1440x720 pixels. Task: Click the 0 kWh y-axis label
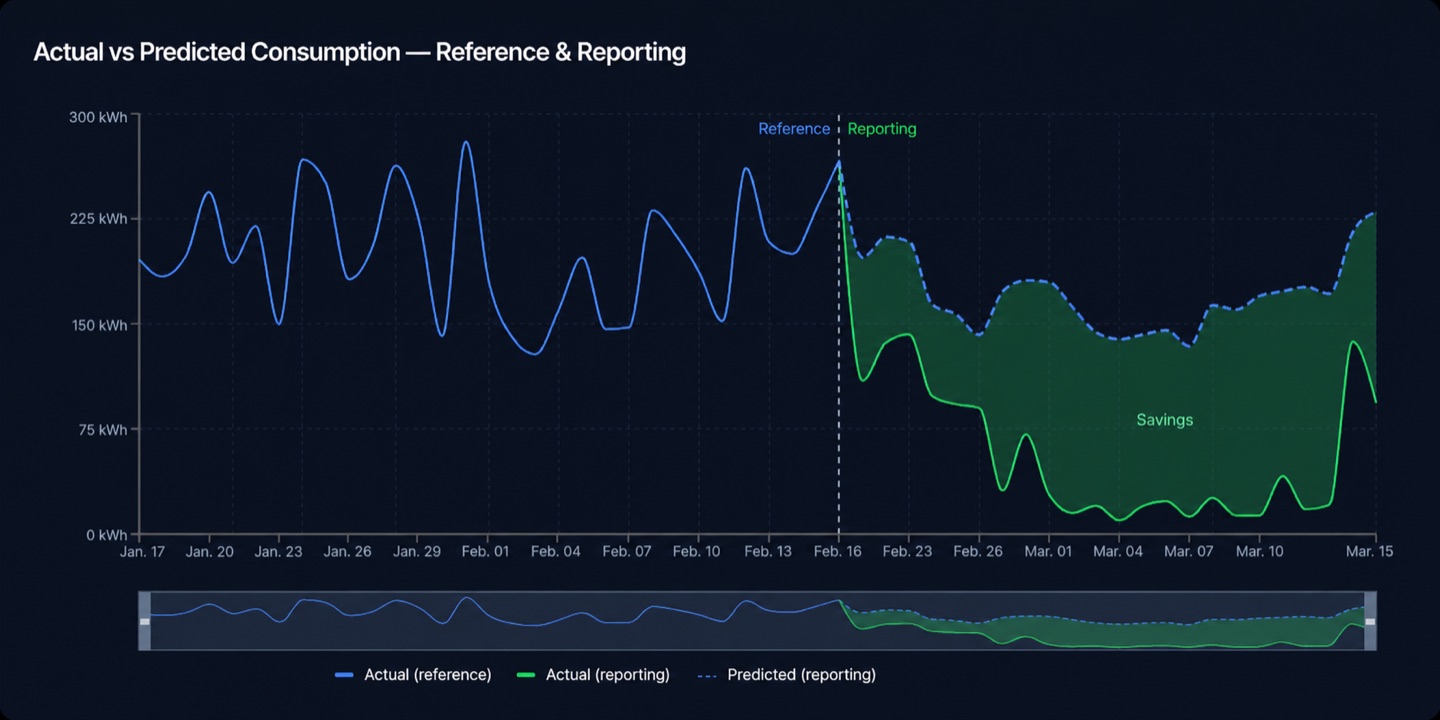[106, 535]
